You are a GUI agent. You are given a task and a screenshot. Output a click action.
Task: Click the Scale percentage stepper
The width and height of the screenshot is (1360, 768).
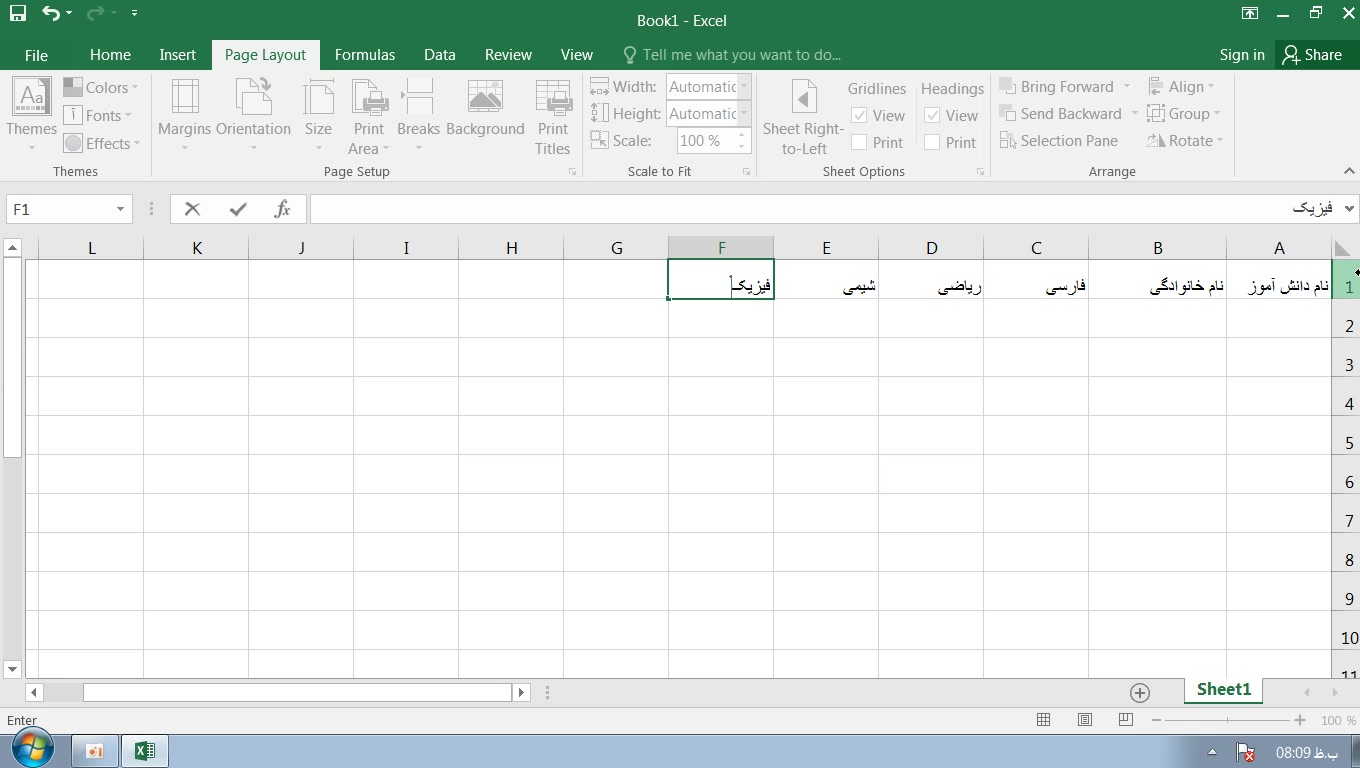click(x=742, y=141)
